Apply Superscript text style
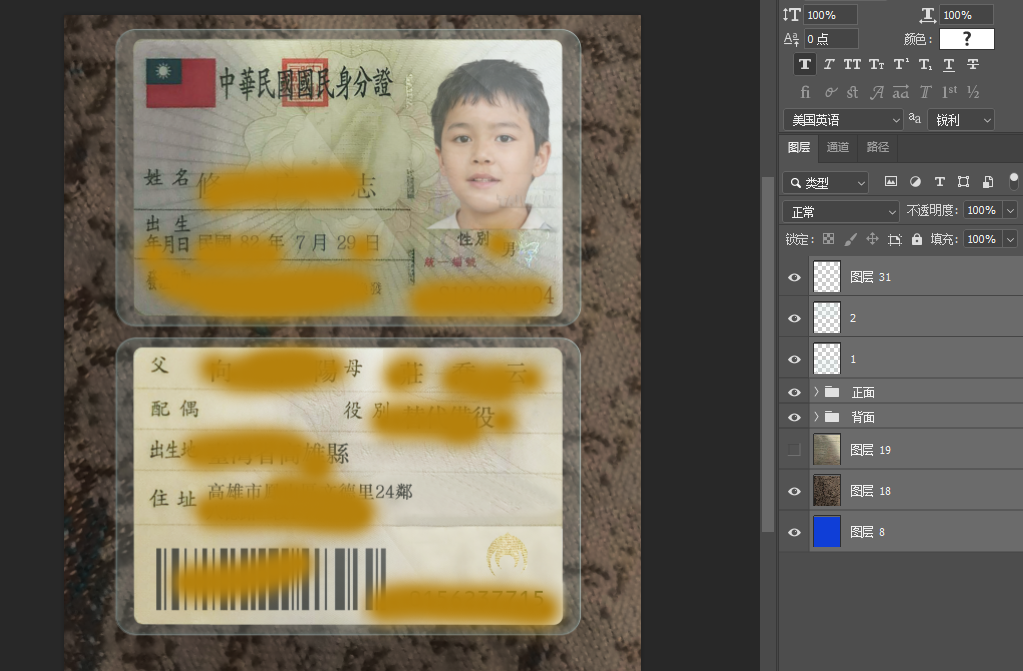 tap(901, 64)
